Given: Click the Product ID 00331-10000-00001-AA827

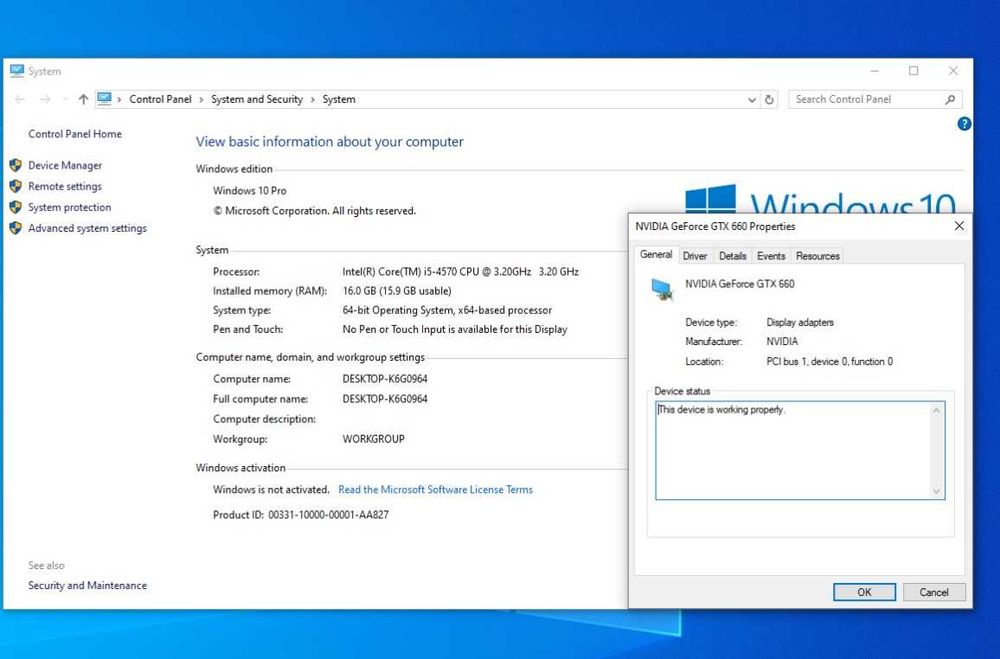Looking at the screenshot, I should click(x=301, y=514).
